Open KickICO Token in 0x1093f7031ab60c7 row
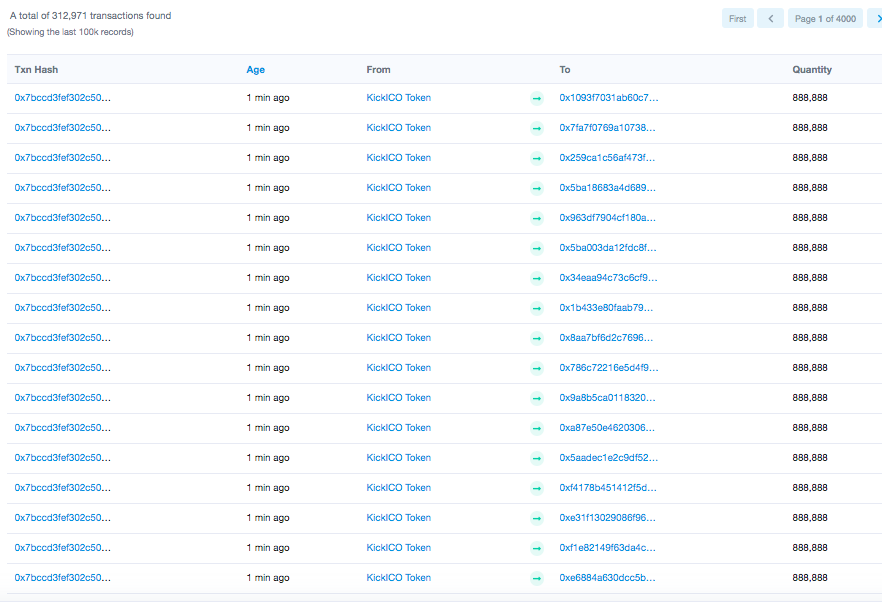This screenshot has width=882, height=602. [x=398, y=97]
